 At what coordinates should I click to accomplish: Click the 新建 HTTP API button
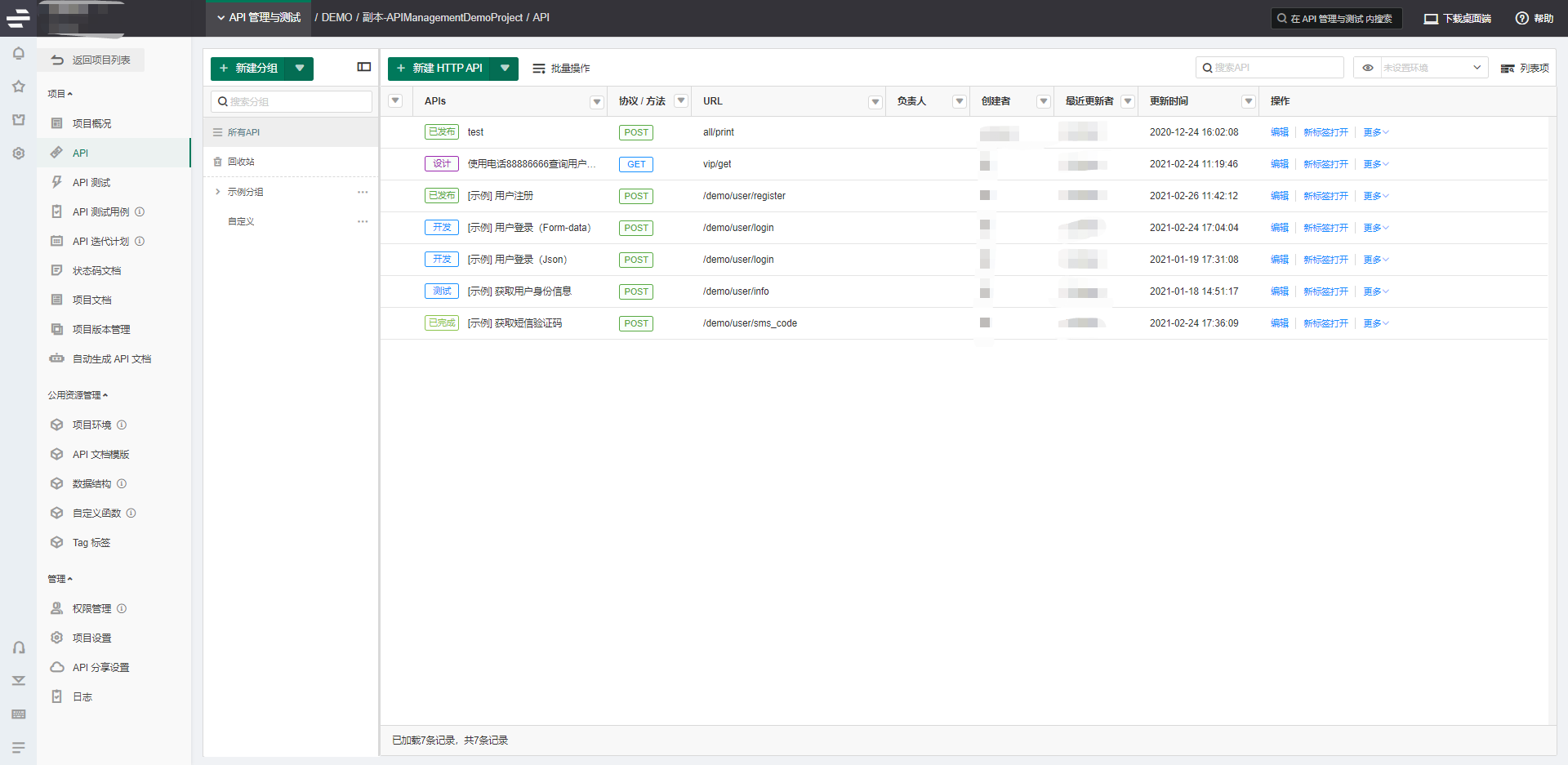coord(439,69)
